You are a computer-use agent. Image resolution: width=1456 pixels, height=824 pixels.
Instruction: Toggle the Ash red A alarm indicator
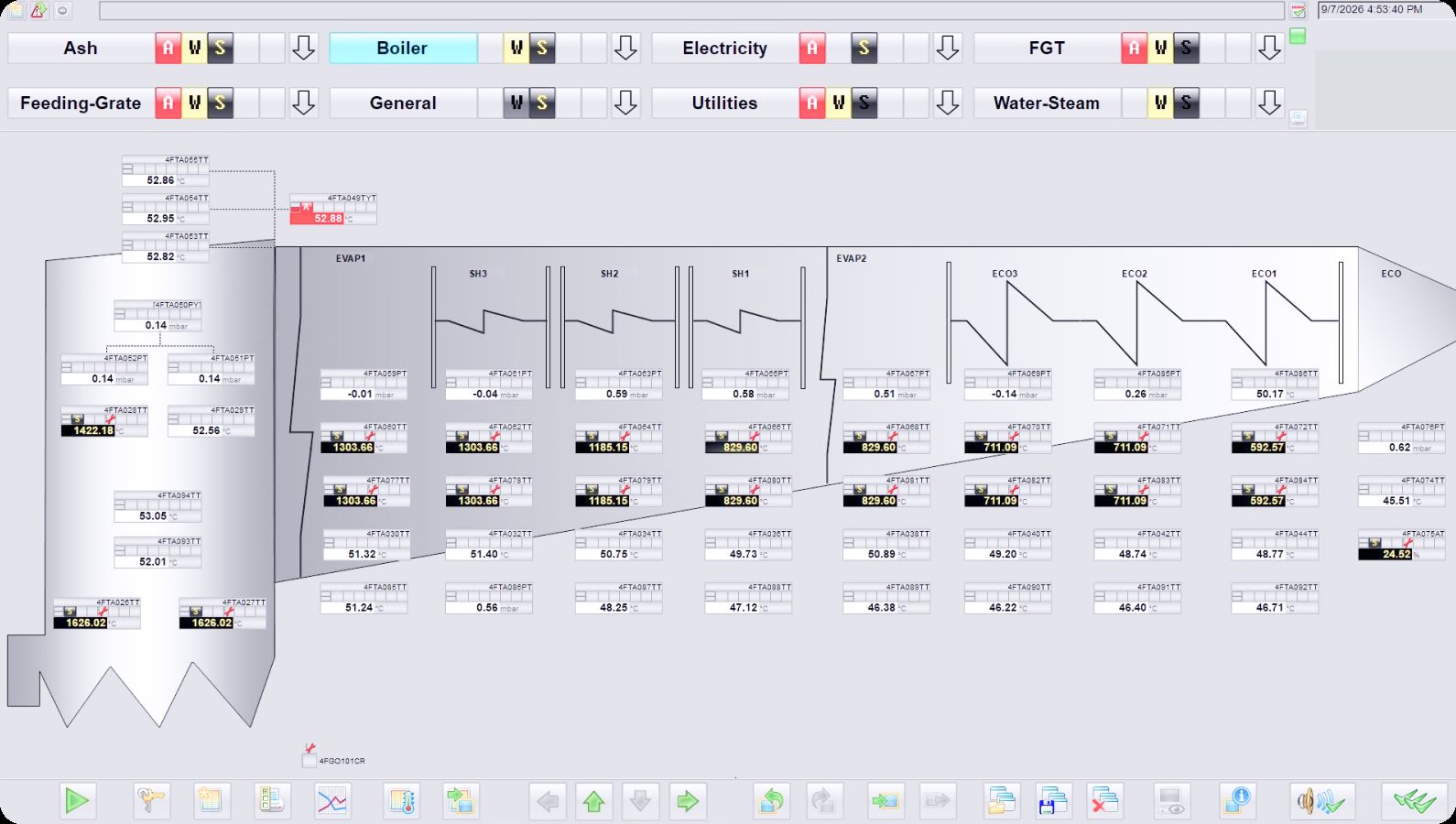tap(168, 48)
